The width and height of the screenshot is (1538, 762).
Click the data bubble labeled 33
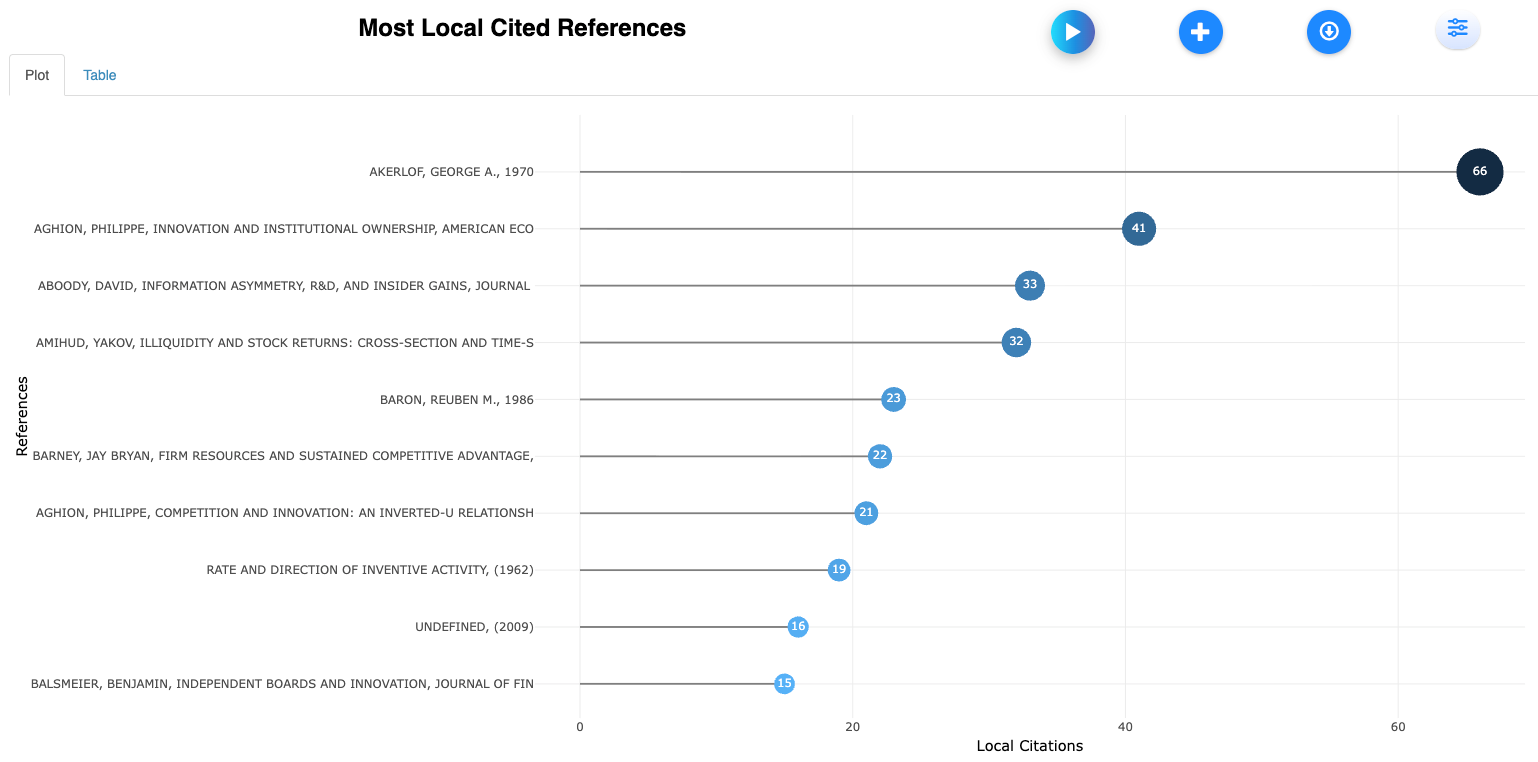(x=1029, y=285)
